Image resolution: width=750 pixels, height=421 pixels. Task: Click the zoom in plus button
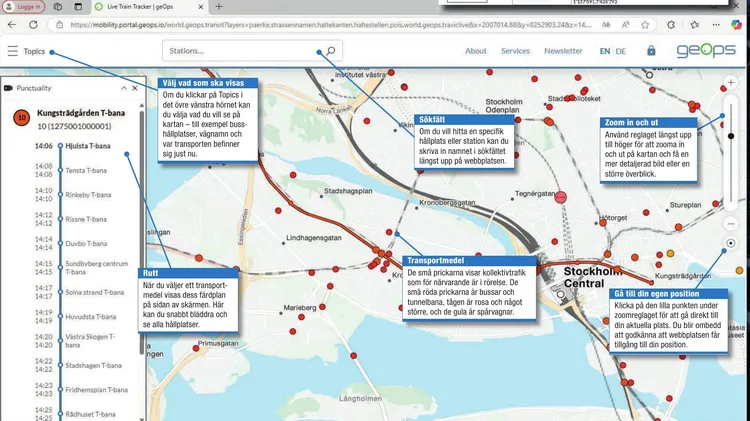point(731,82)
